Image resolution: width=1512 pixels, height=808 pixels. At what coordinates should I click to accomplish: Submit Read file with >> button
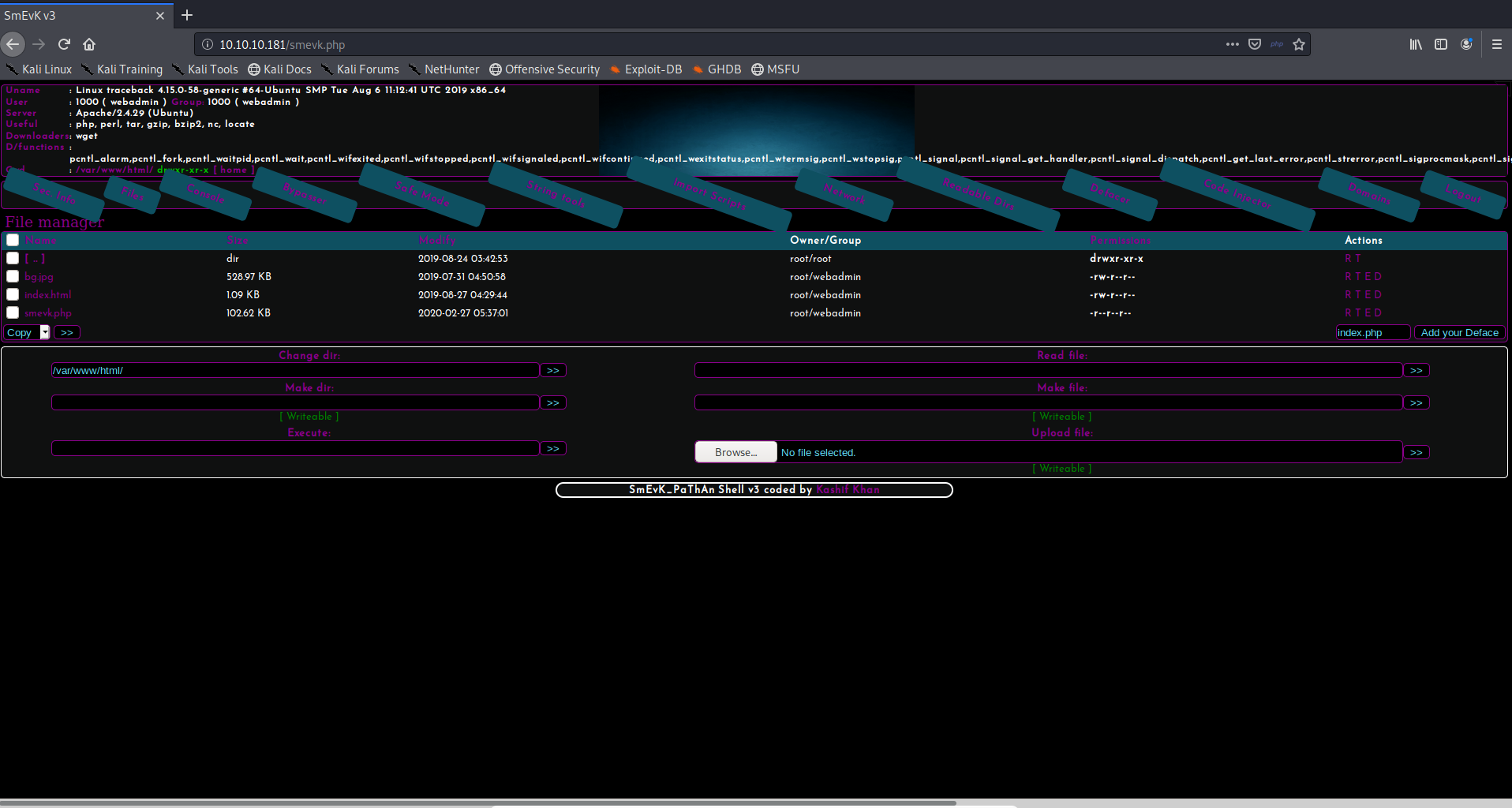pyautogui.click(x=1417, y=370)
